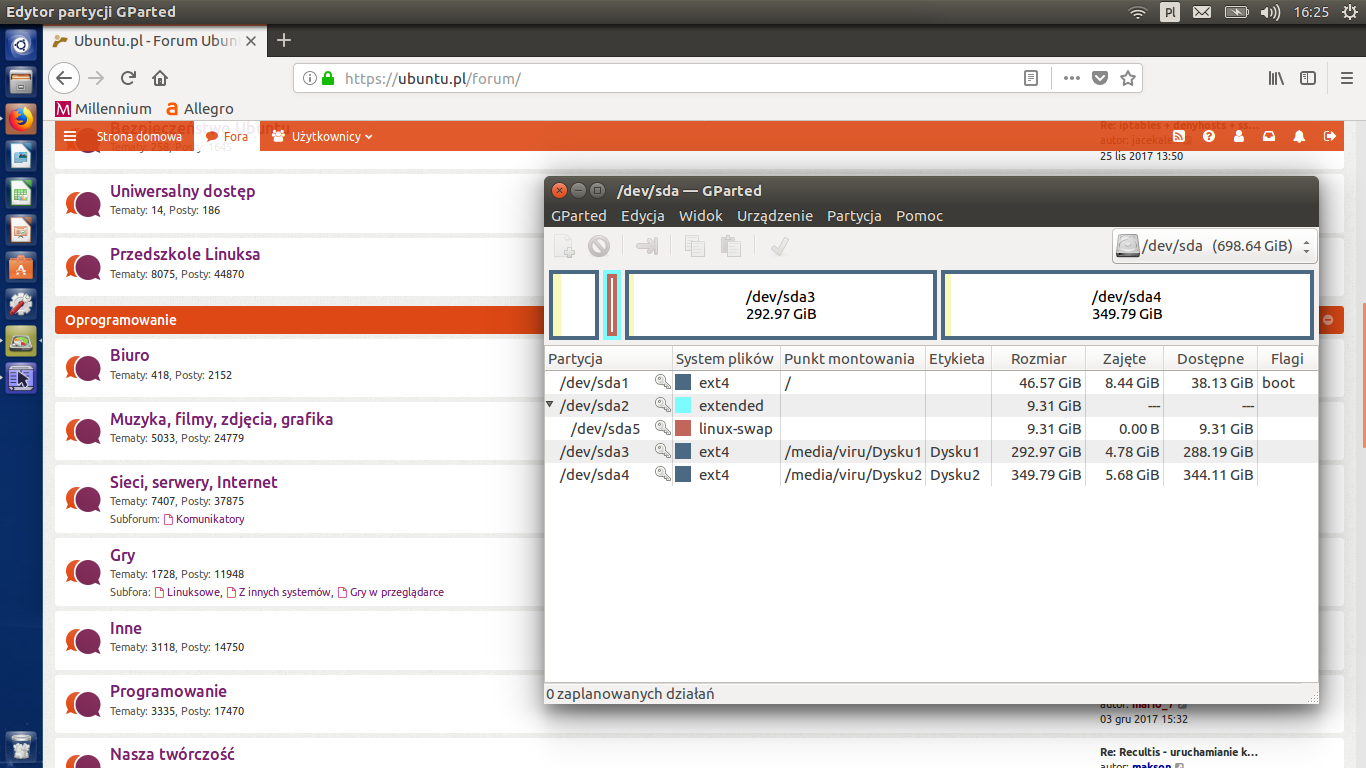This screenshot has height=768, width=1366.
Task: Click the Delete partition toolbar icon
Action: click(x=599, y=246)
